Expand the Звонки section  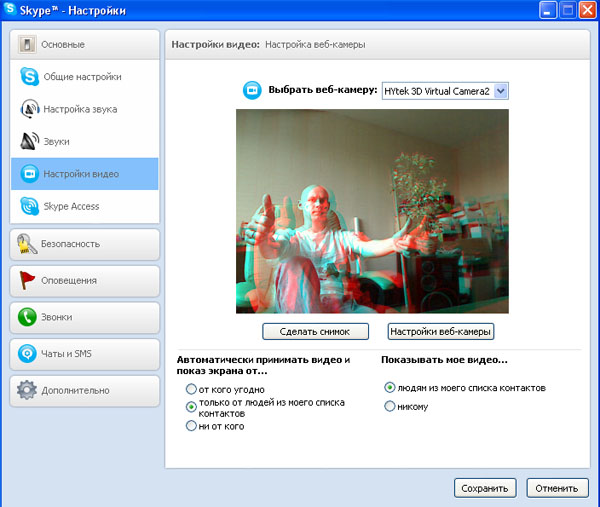(85, 318)
